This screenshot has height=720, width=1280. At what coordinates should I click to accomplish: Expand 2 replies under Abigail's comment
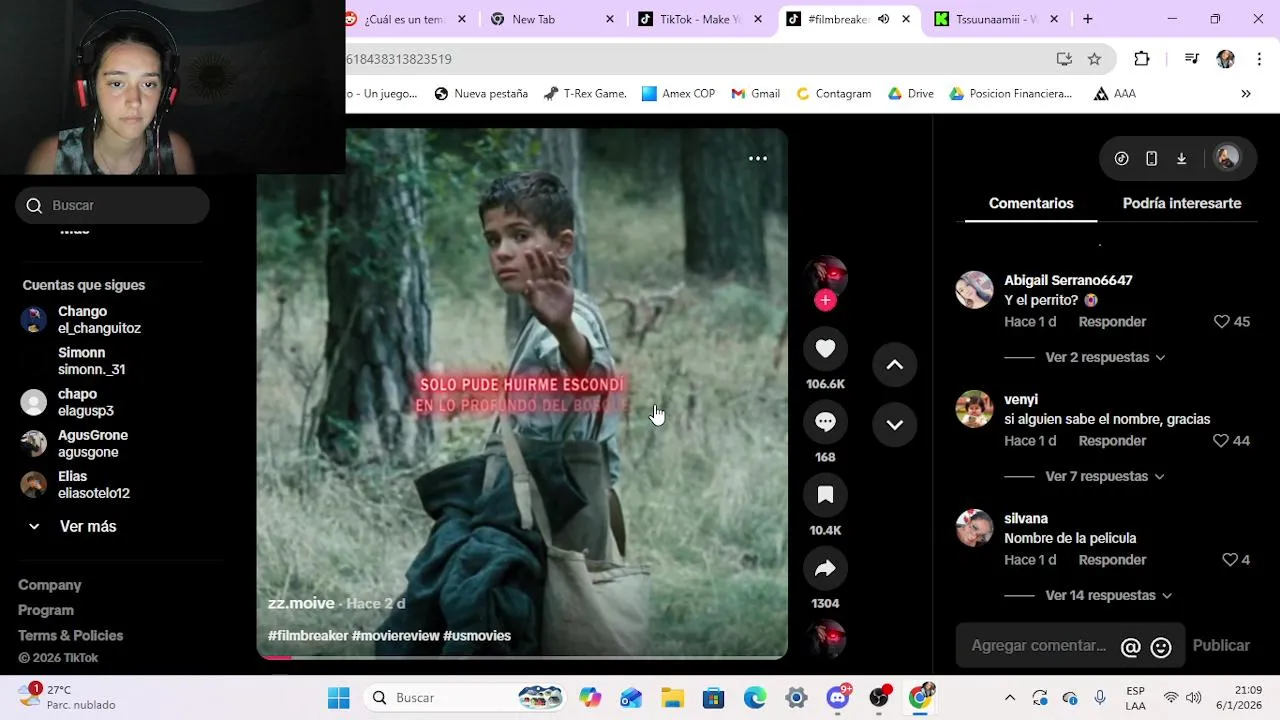(x=1105, y=357)
